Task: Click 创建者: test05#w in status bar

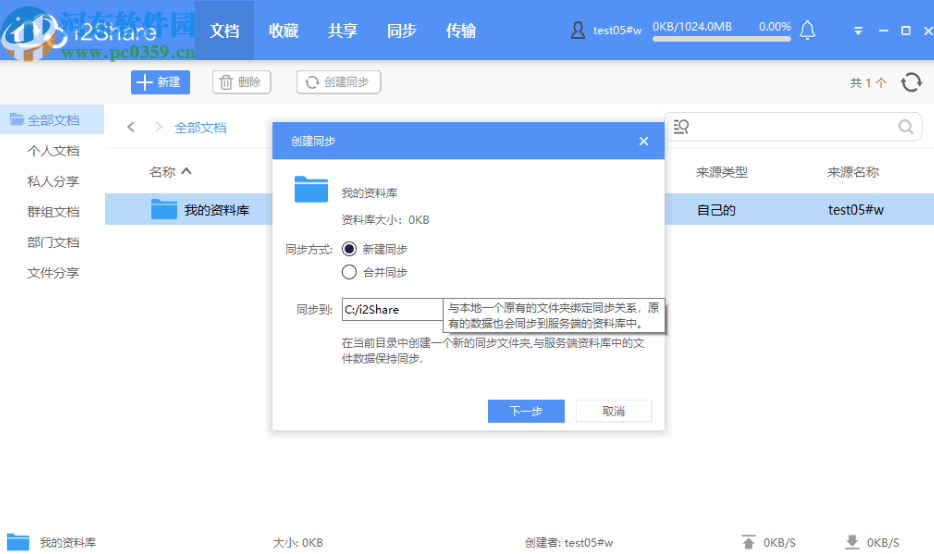Action: tap(569, 543)
